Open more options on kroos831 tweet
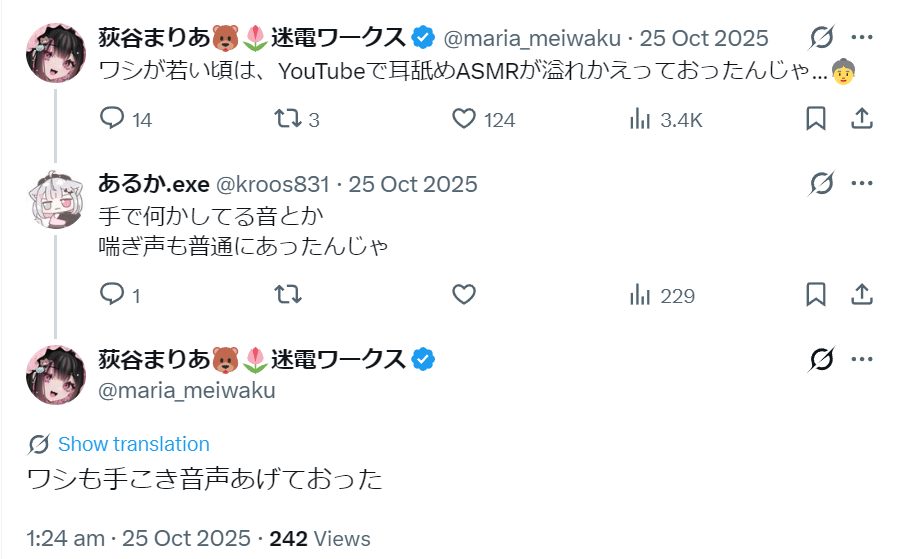900x559 pixels. click(862, 184)
